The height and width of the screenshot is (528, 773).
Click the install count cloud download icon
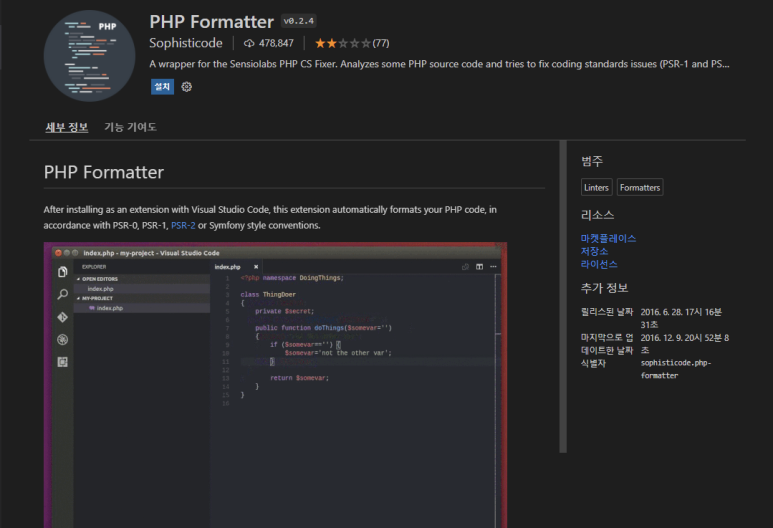point(249,43)
